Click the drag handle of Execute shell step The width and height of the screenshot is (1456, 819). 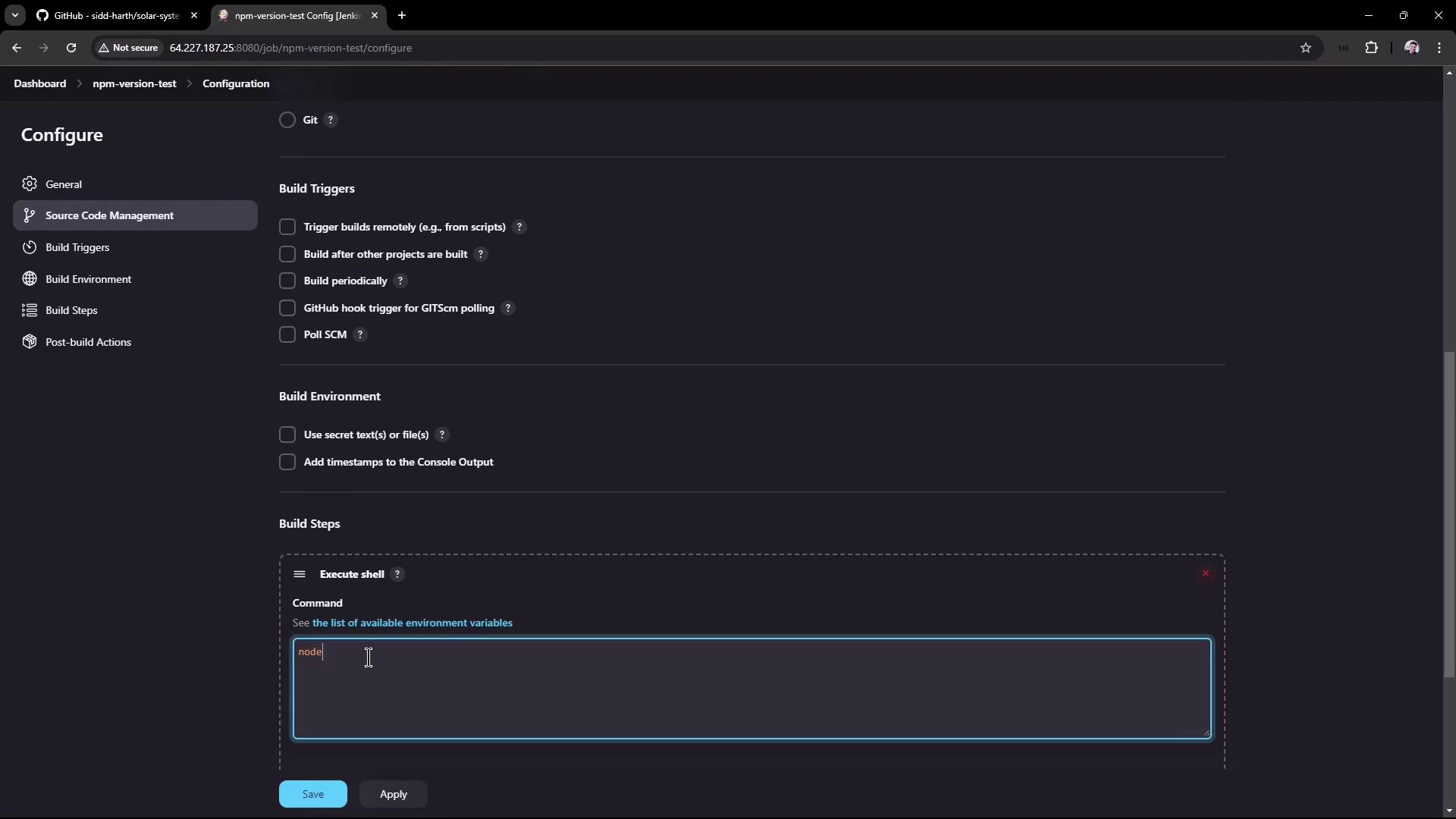(300, 574)
